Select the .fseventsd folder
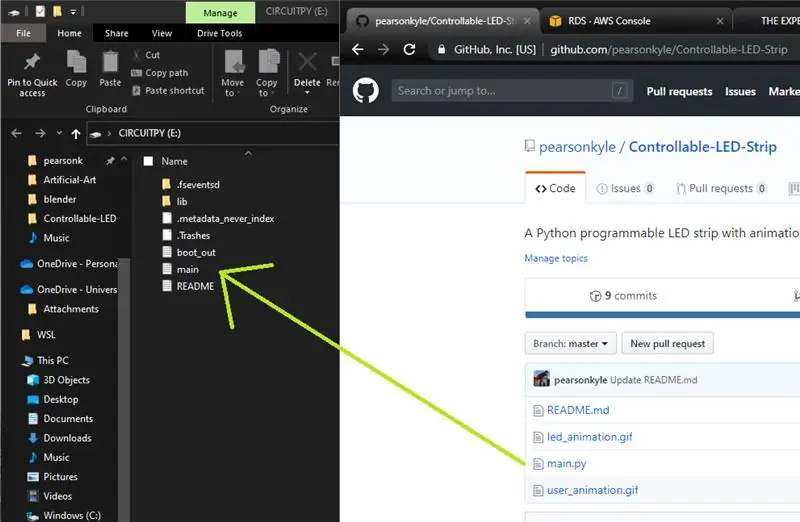Screen dimensions: 800x522 (191, 185)
